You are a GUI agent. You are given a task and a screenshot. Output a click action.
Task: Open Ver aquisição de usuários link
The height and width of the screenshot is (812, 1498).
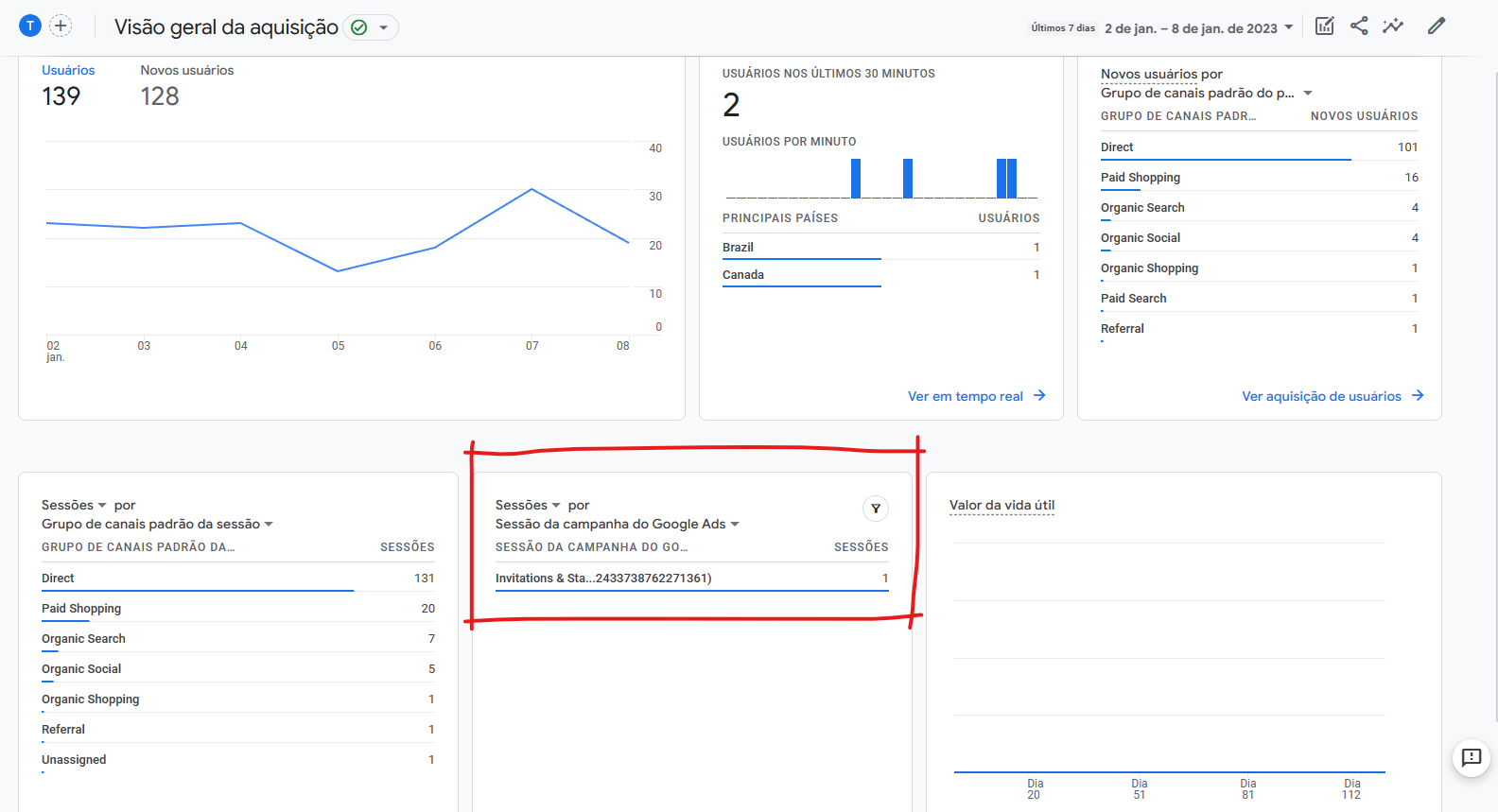coord(1333,396)
